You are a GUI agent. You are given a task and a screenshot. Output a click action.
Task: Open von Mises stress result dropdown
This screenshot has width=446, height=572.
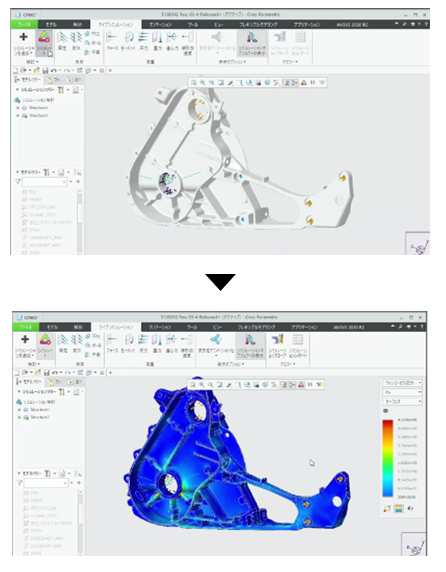point(402,383)
